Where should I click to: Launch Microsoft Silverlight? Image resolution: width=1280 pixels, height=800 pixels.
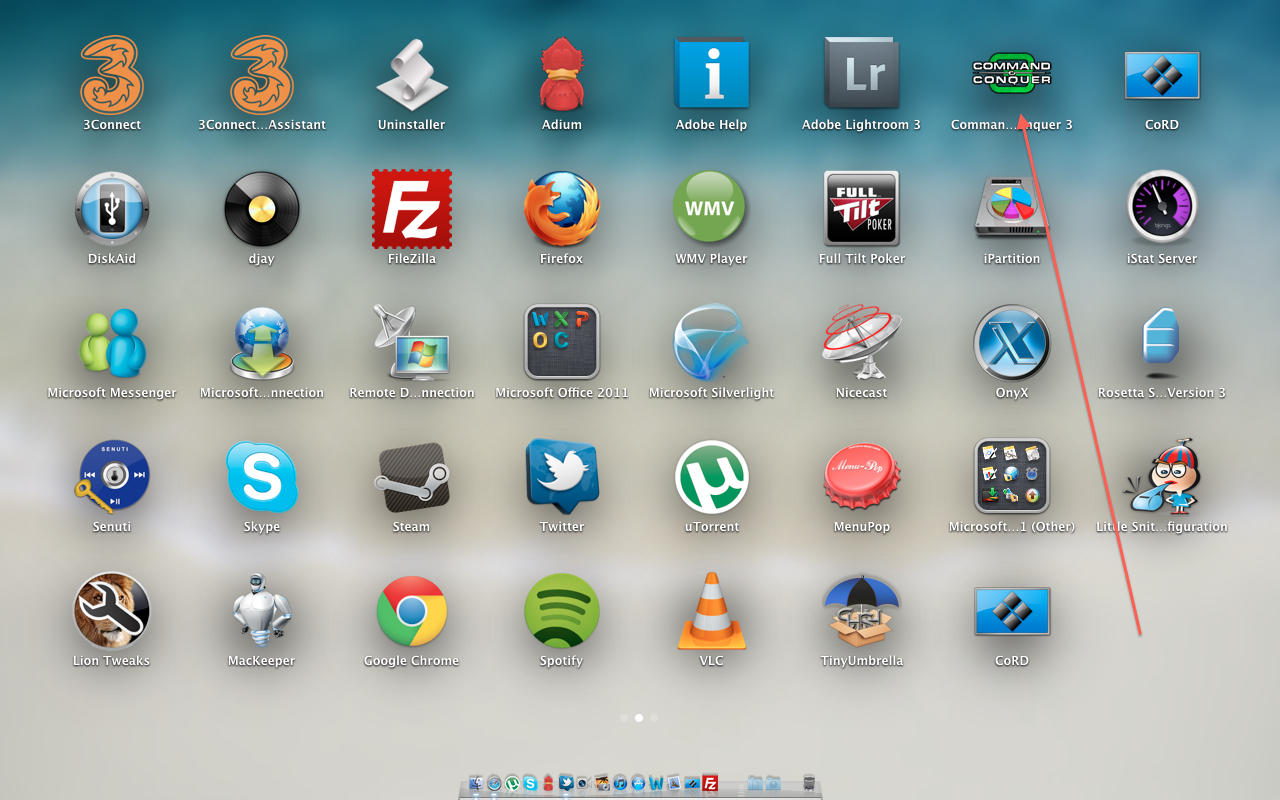point(711,343)
